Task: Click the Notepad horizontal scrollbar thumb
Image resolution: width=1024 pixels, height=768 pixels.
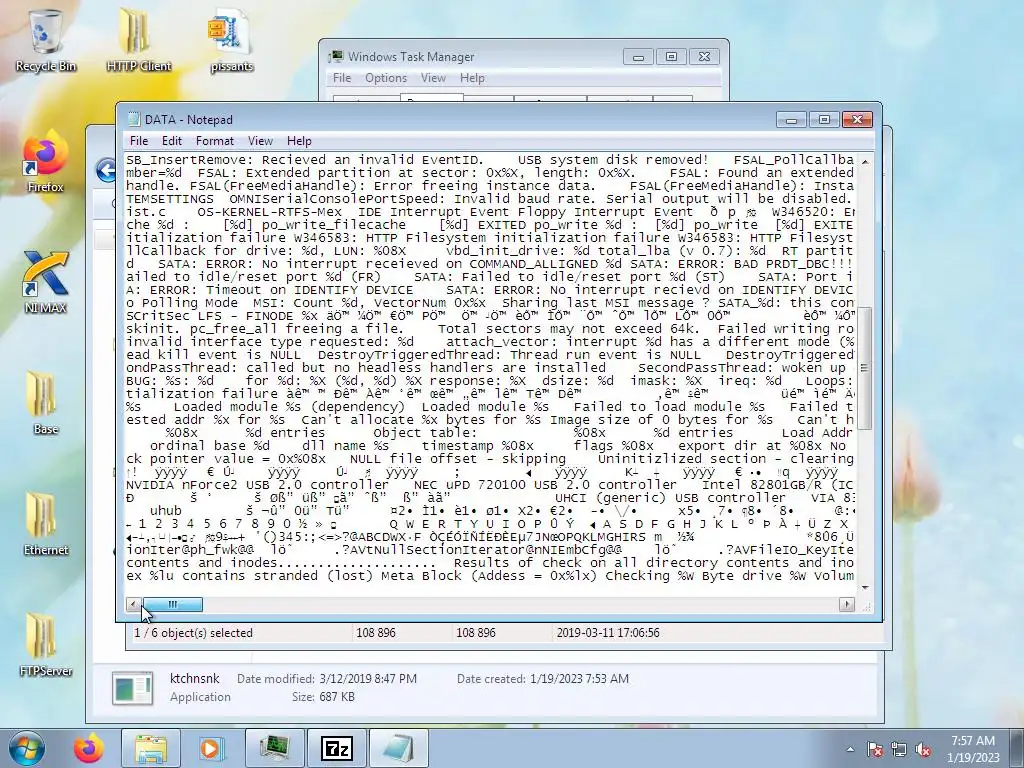Action: pyautogui.click(x=172, y=604)
